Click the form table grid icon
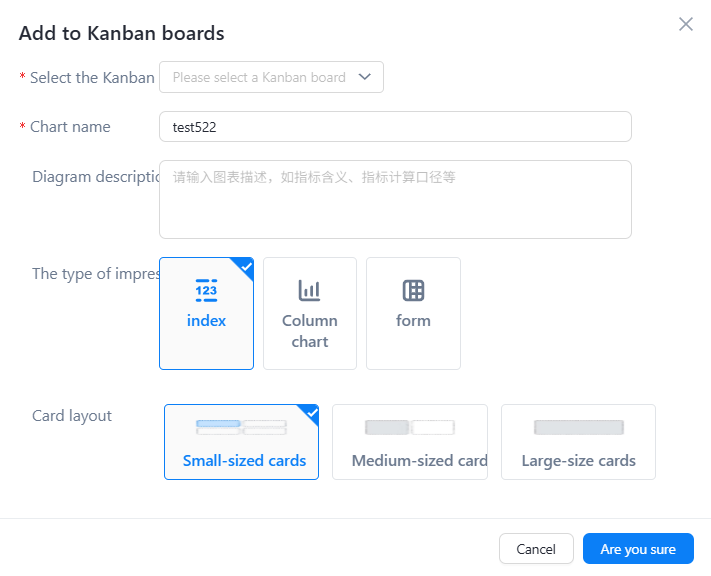This screenshot has width=711, height=576. (413, 290)
